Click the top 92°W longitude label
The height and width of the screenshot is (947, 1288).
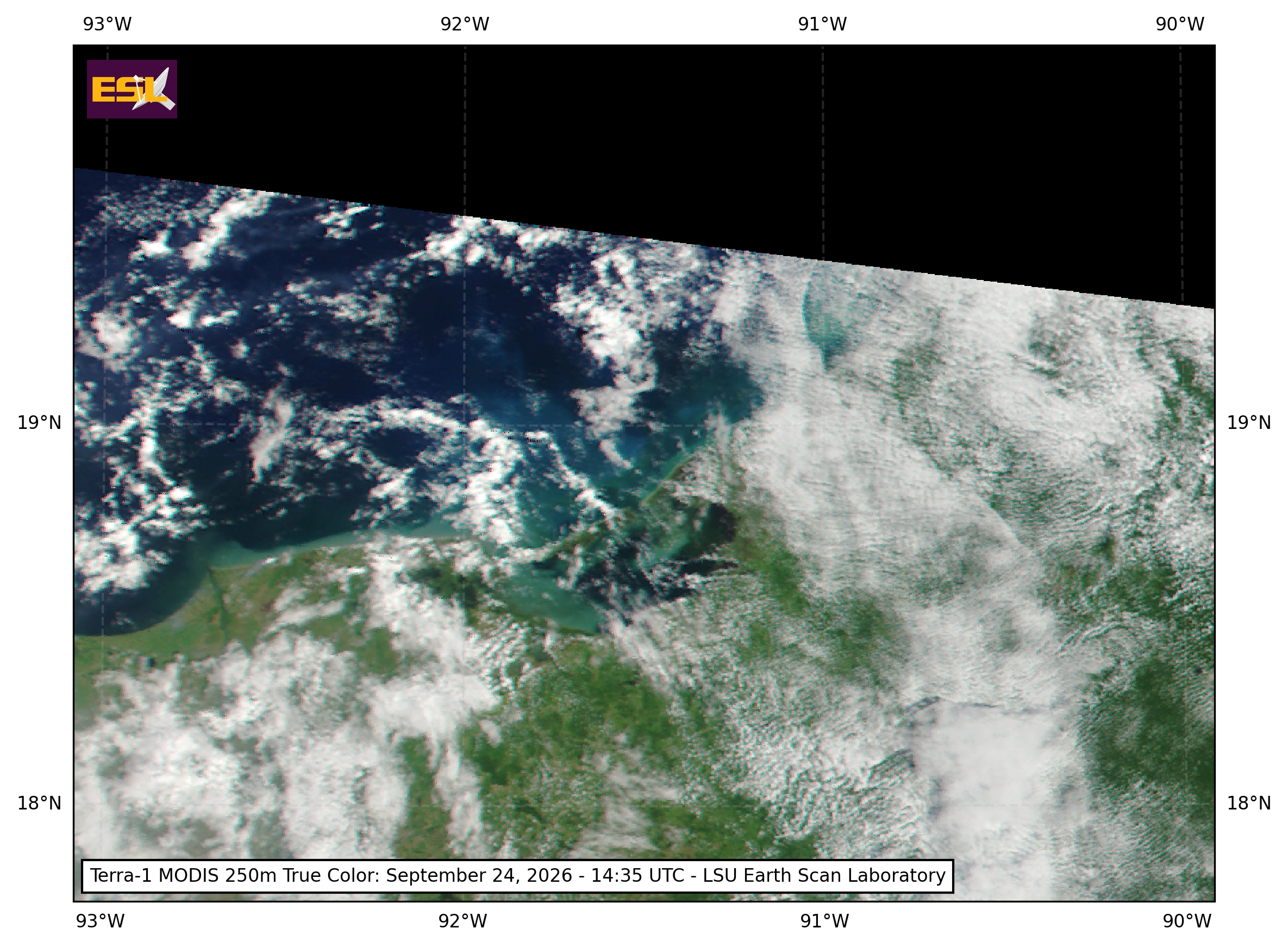[x=465, y=24]
